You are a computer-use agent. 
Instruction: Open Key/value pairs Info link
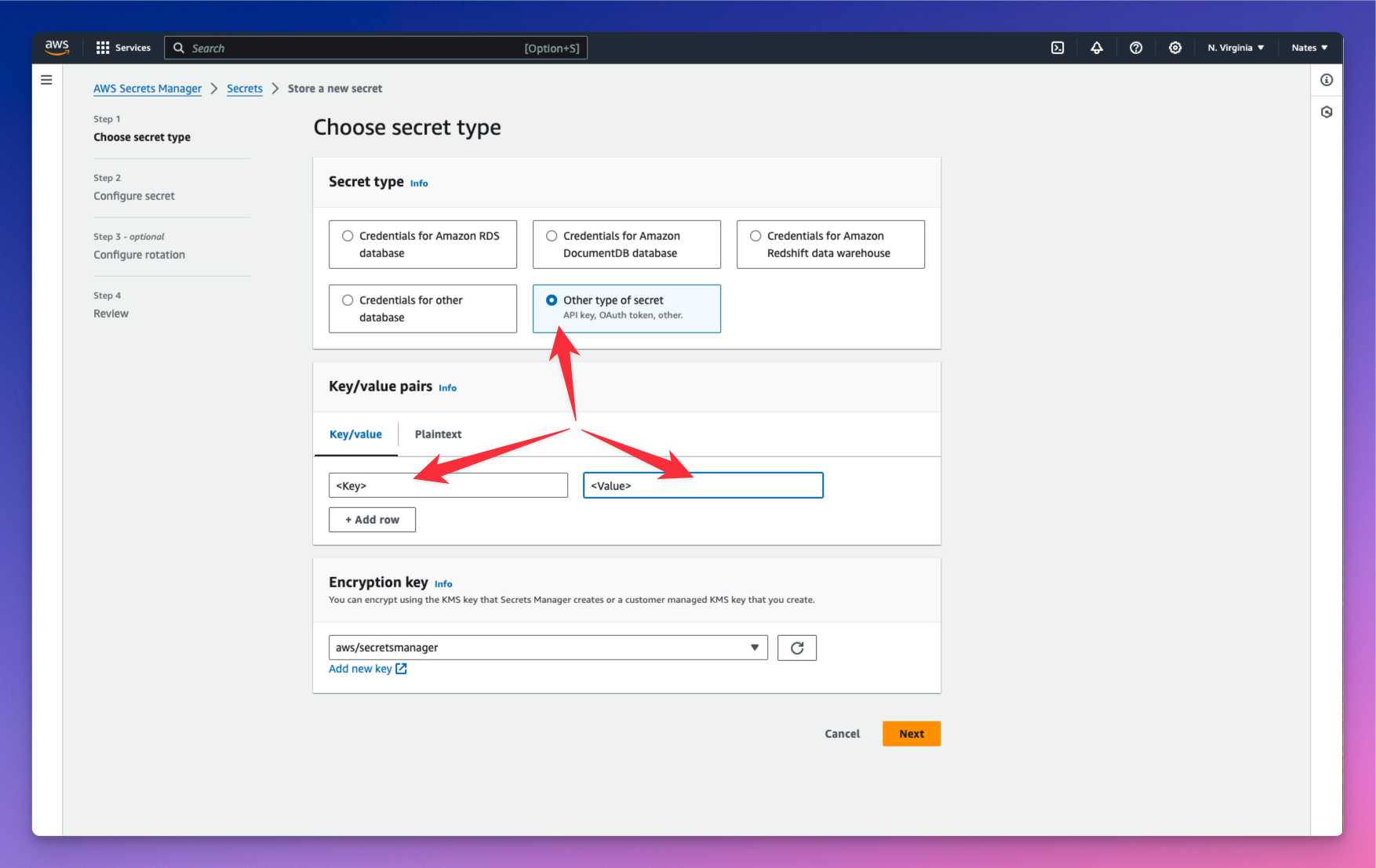(447, 388)
